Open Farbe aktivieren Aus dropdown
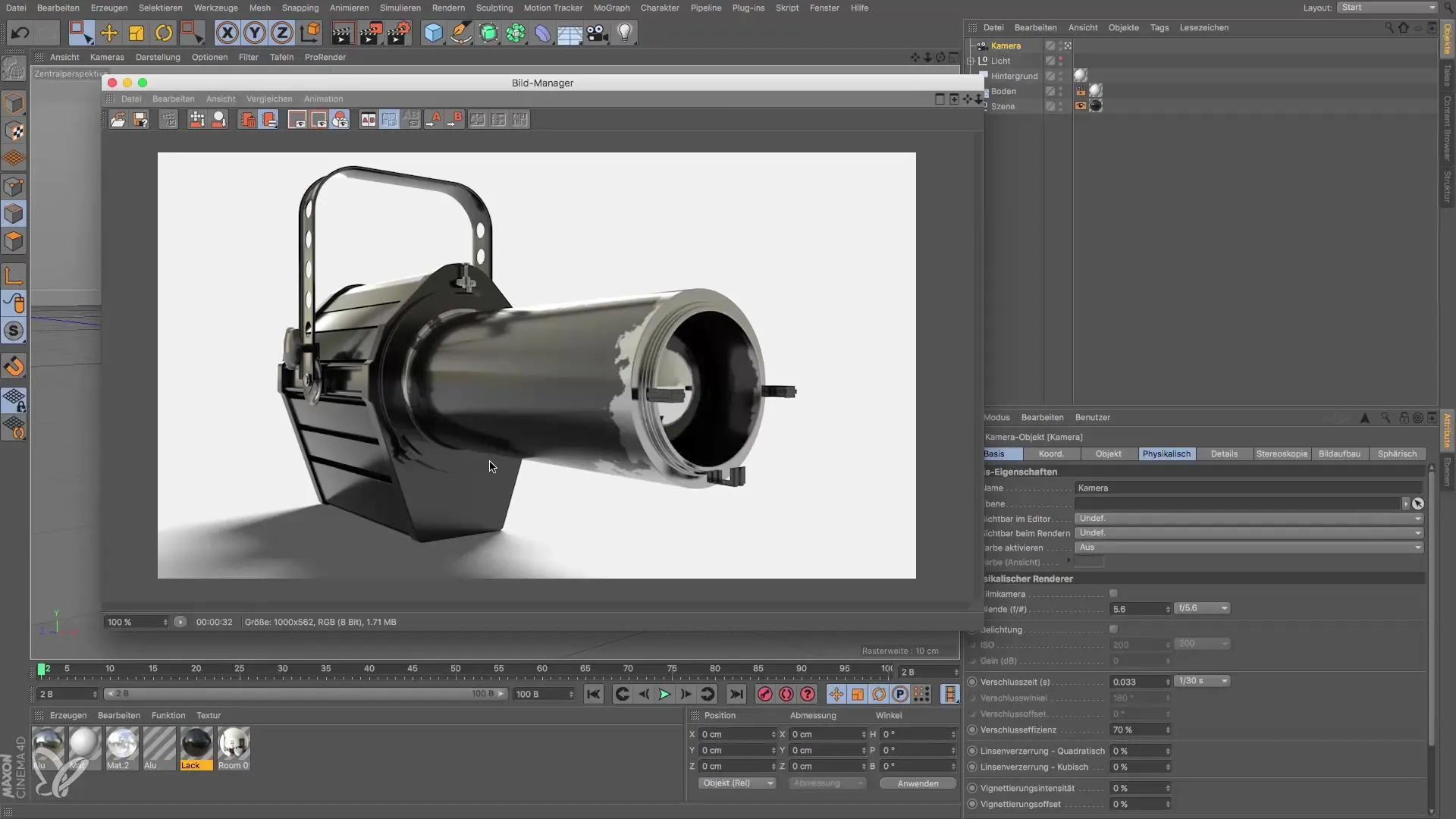Viewport: 1456px width, 819px height. (x=1249, y=548)
